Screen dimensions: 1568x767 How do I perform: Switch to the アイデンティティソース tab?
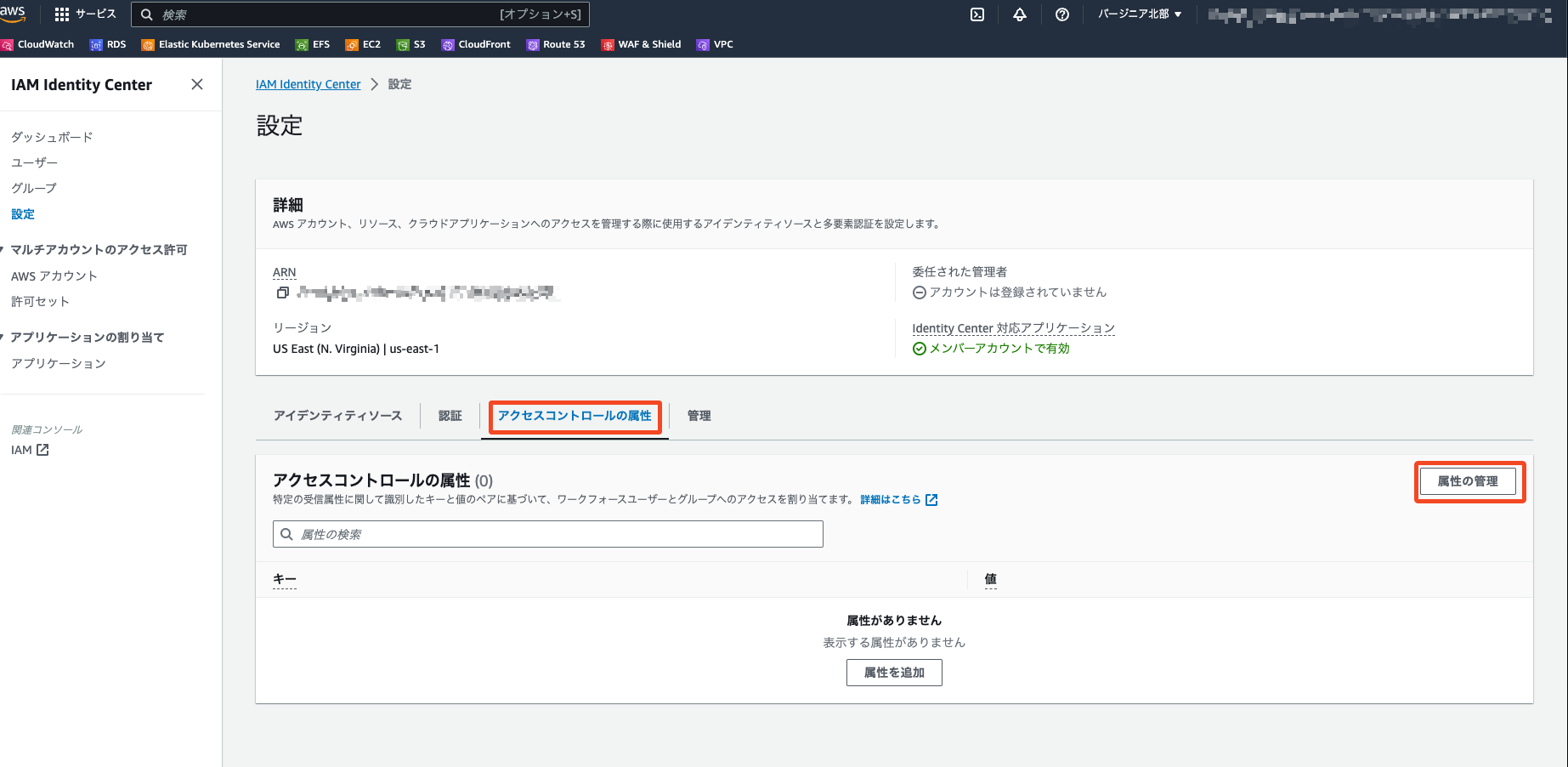[x=337, y=416]
